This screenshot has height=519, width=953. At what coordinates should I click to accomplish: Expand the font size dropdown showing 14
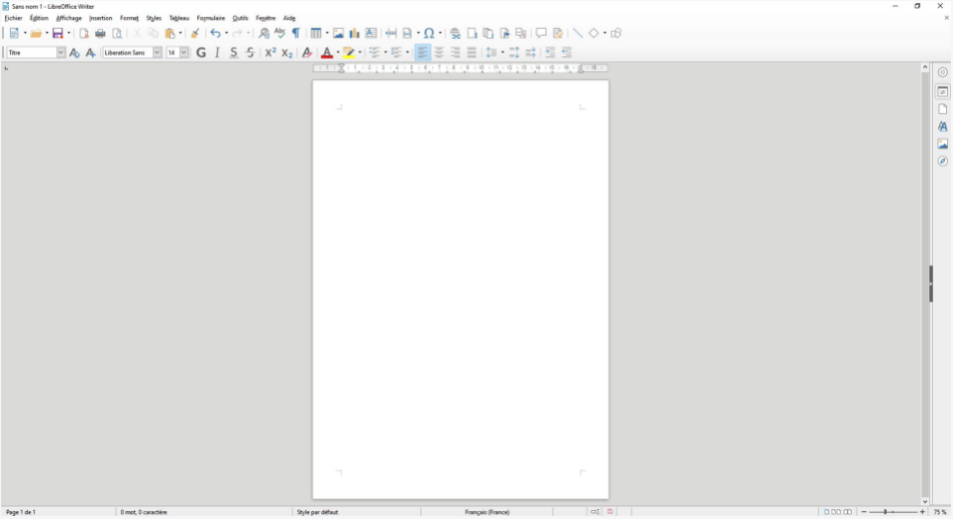click(184, 52)
